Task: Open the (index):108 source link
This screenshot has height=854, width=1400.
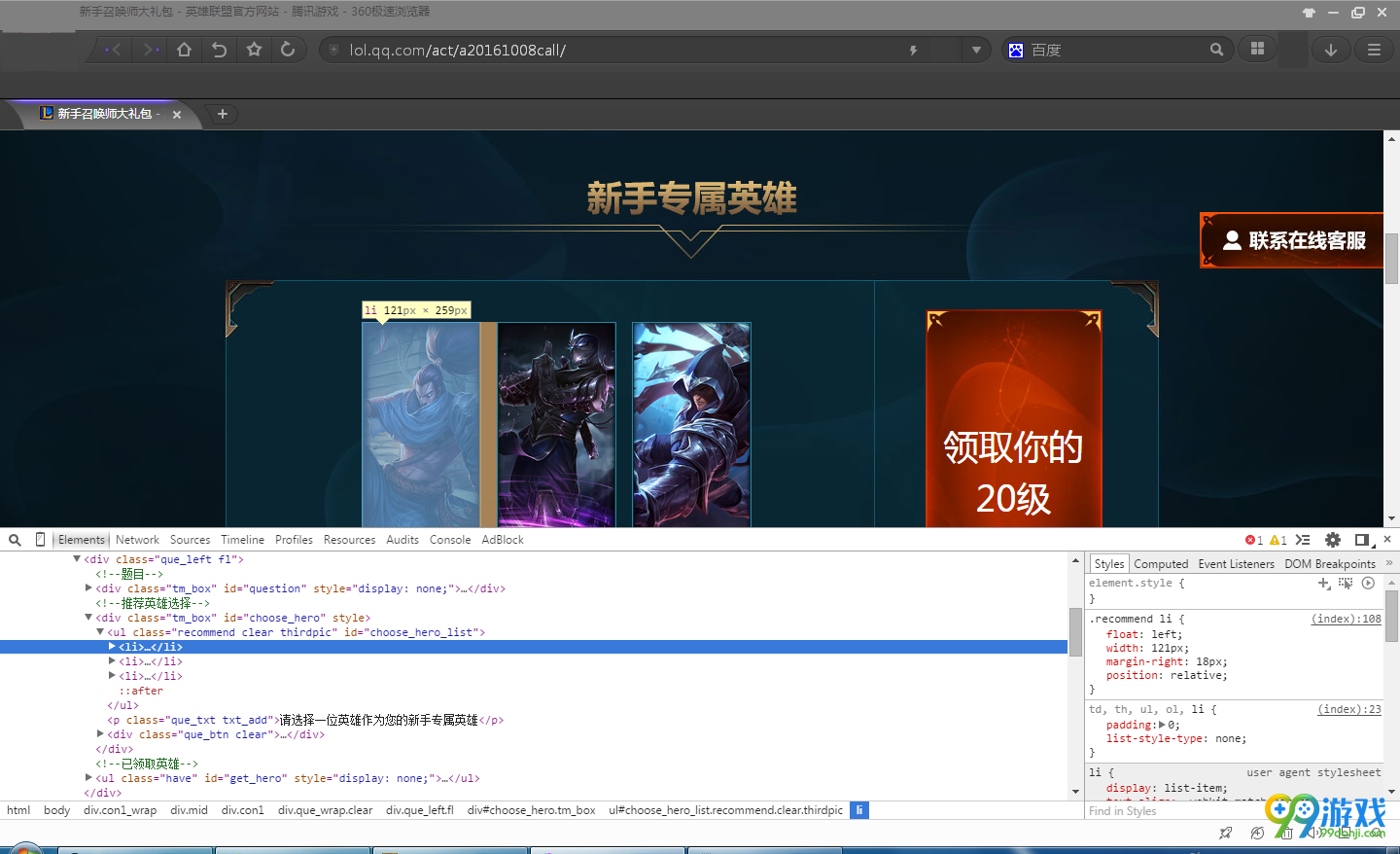Action: 1347,619
